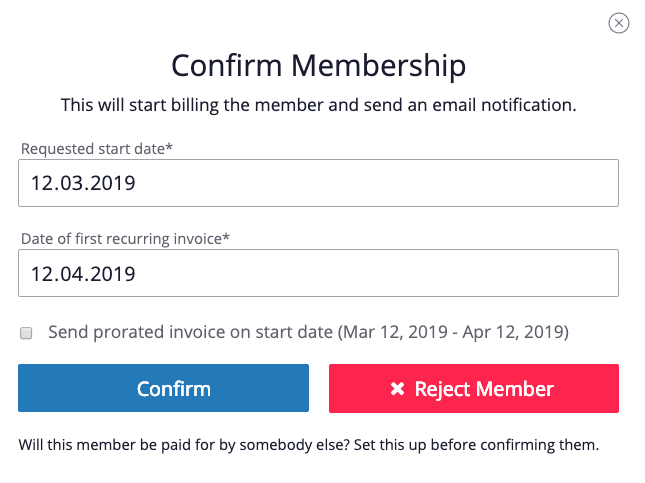Screen dimensions: 645x483
Task: Focus the Requested start date field
Action: (318, 183)
